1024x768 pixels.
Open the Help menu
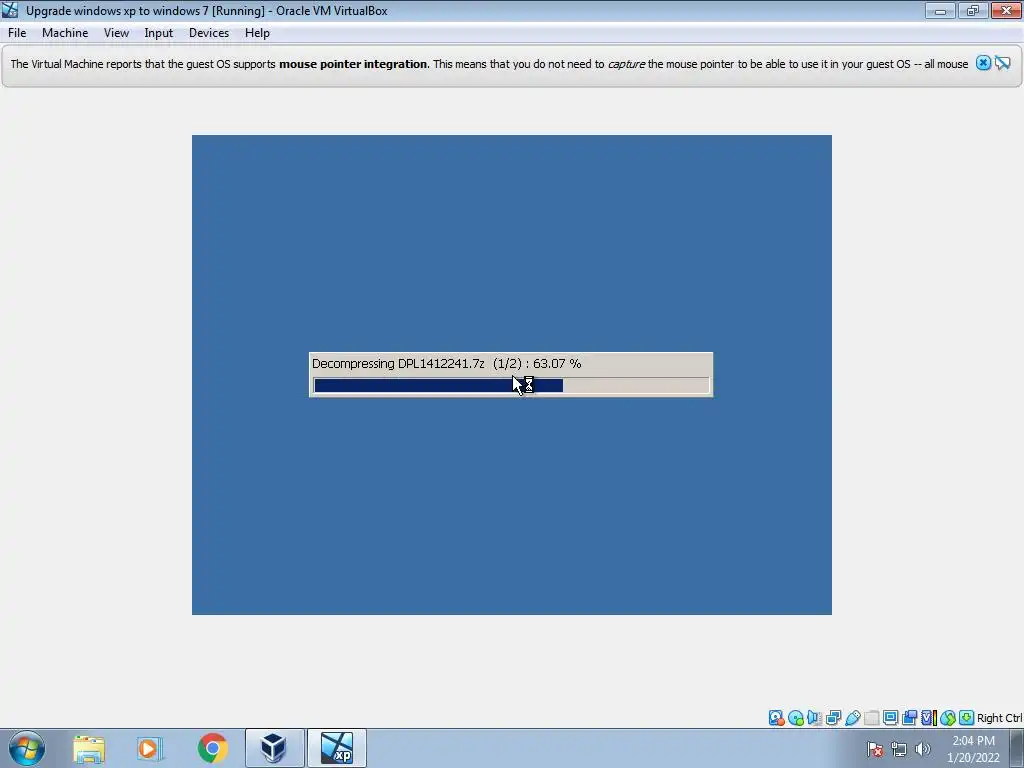pos(257,33)
